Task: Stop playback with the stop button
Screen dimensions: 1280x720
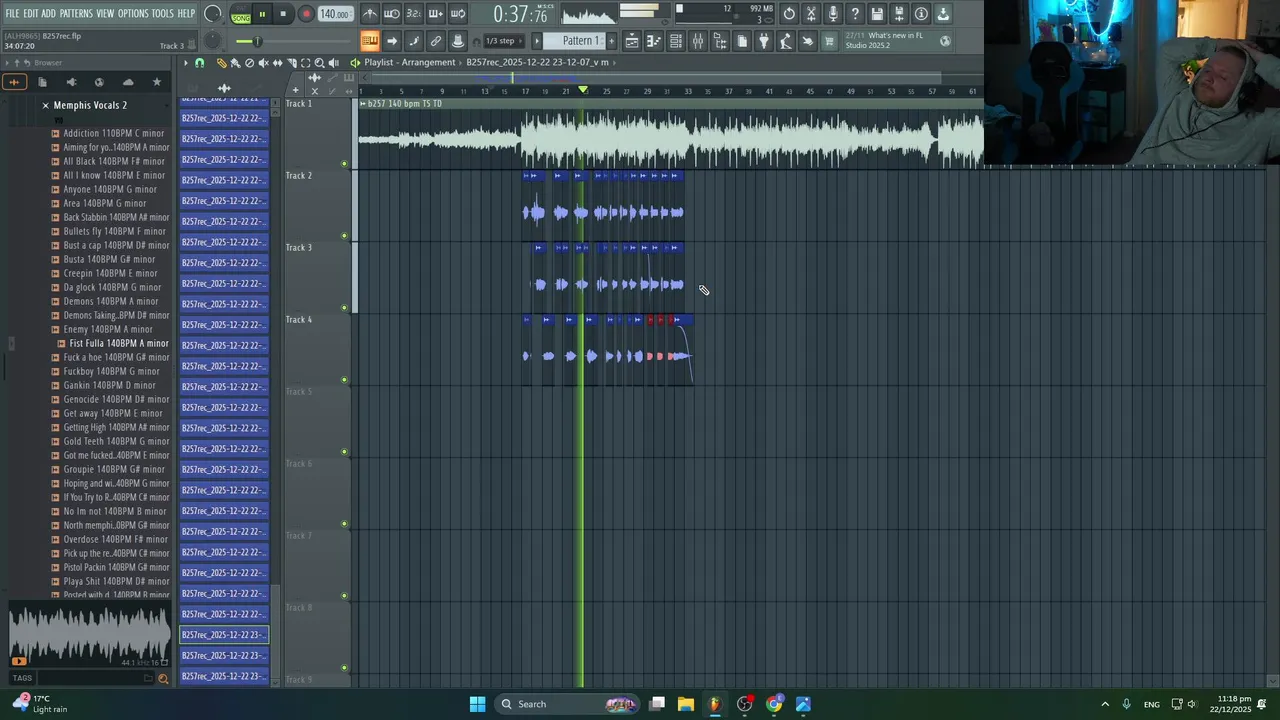Action: (283, 14)
